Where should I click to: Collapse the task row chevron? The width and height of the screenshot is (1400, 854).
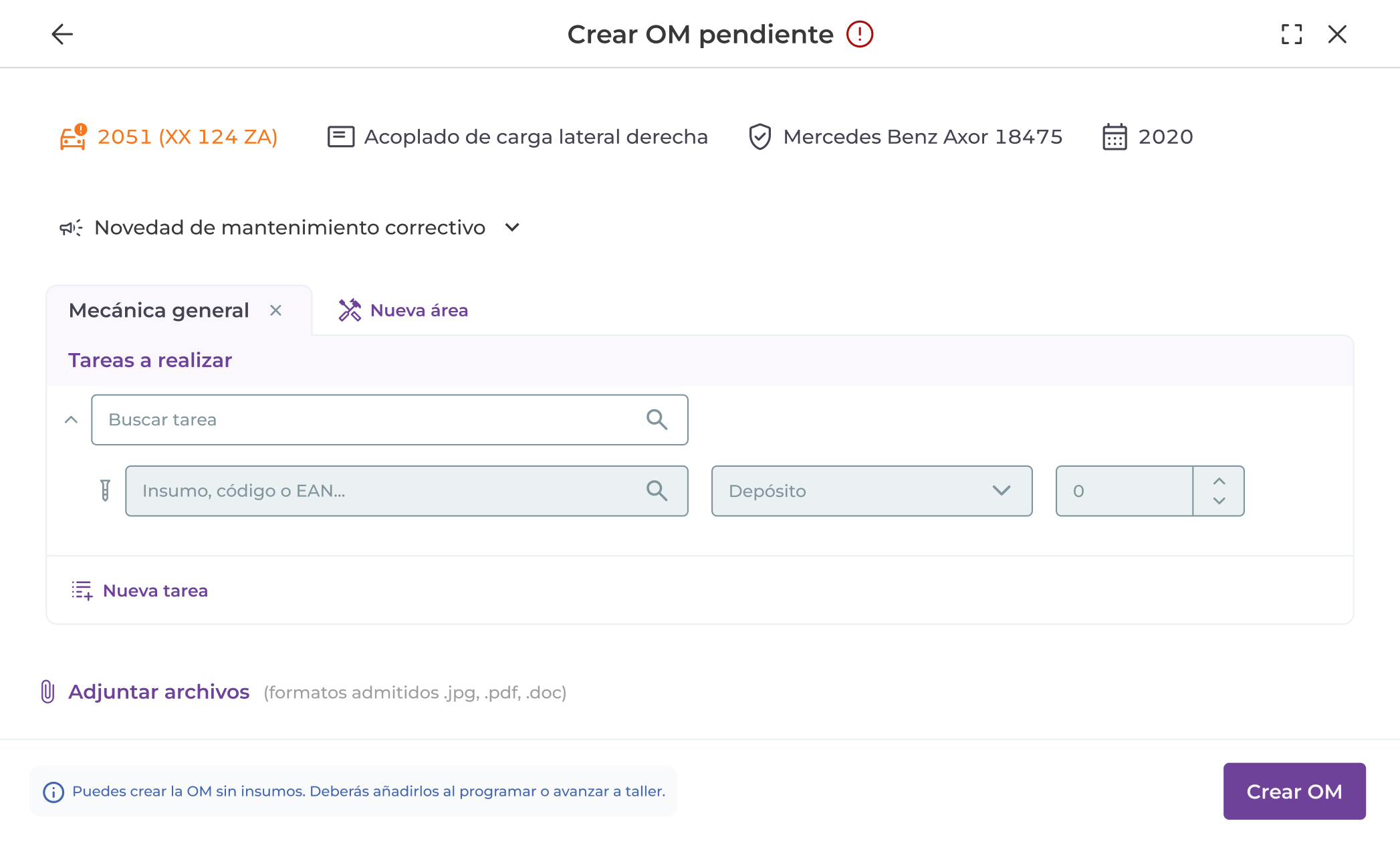(x=71, y=420)
